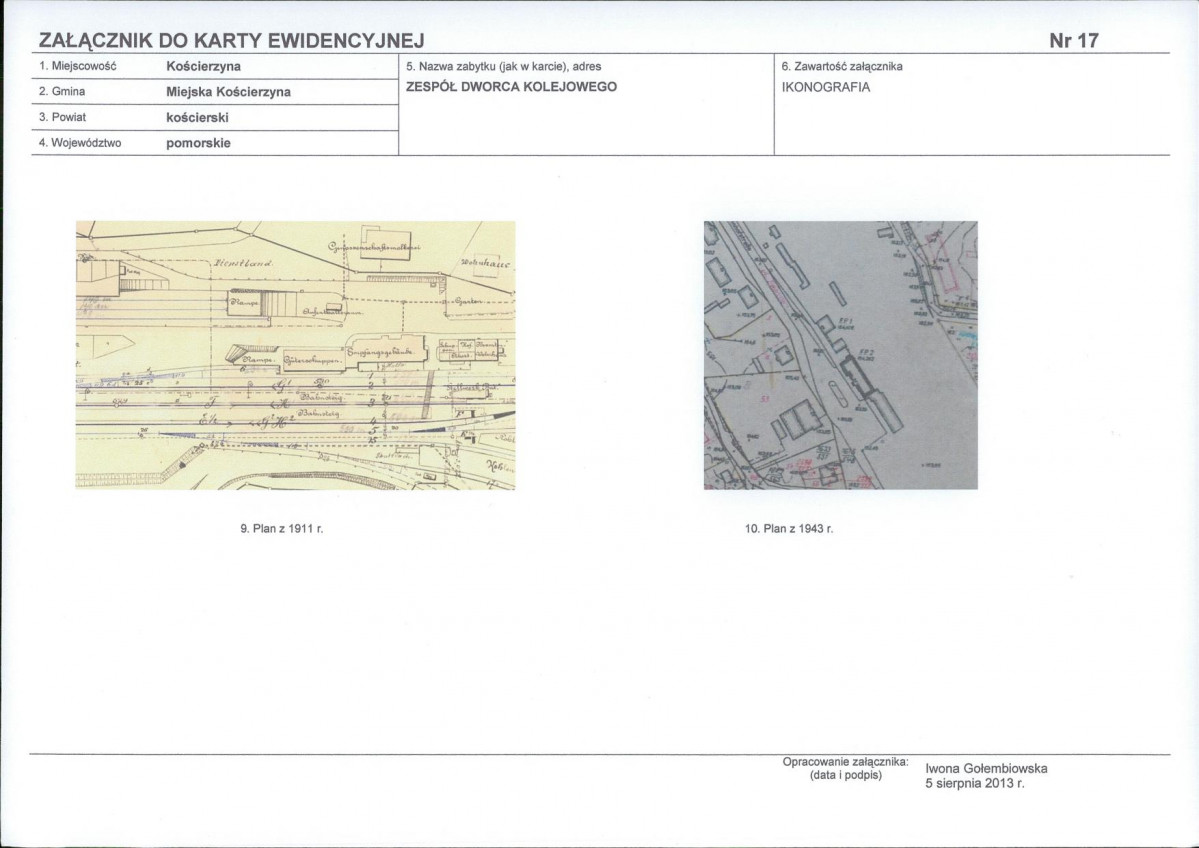Select the monument name "ZESPÓŁ DWORCA KOLEJOWEGO"
The image size is (1199, 848).
[511, 87]
